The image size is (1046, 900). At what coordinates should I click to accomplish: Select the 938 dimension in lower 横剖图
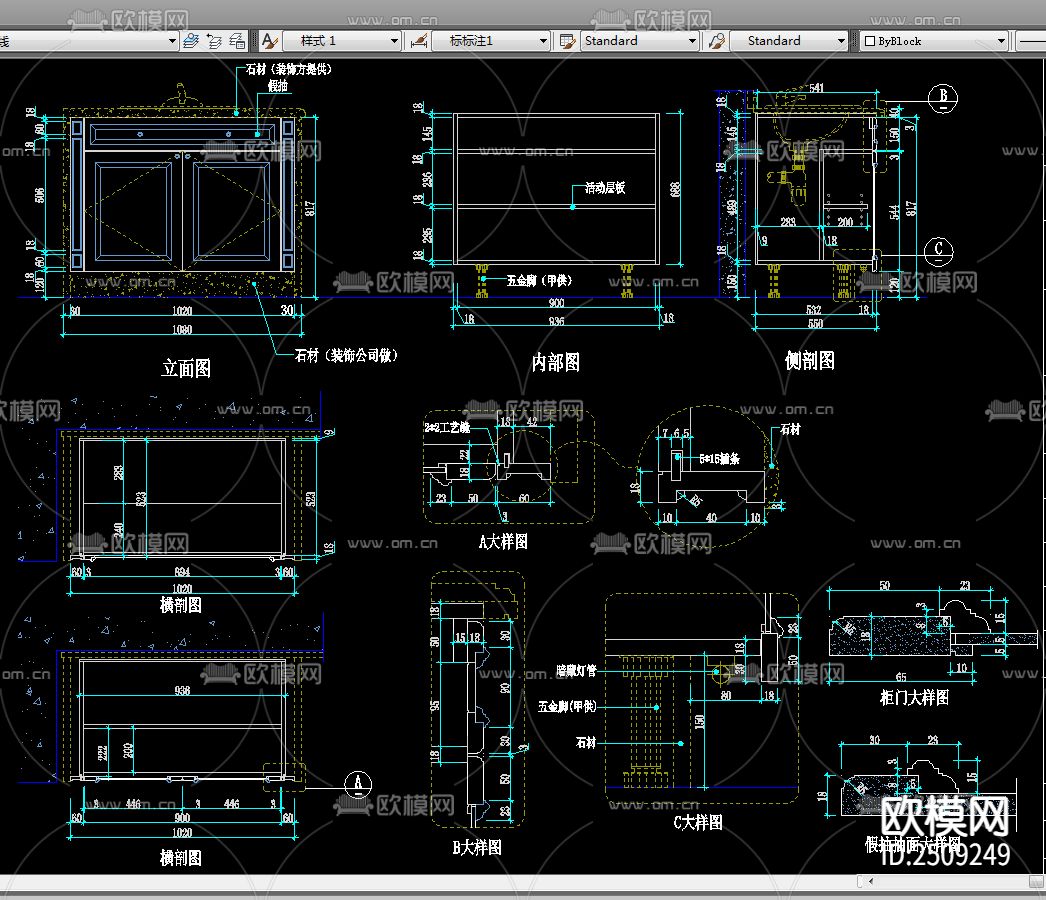(182, 691)
